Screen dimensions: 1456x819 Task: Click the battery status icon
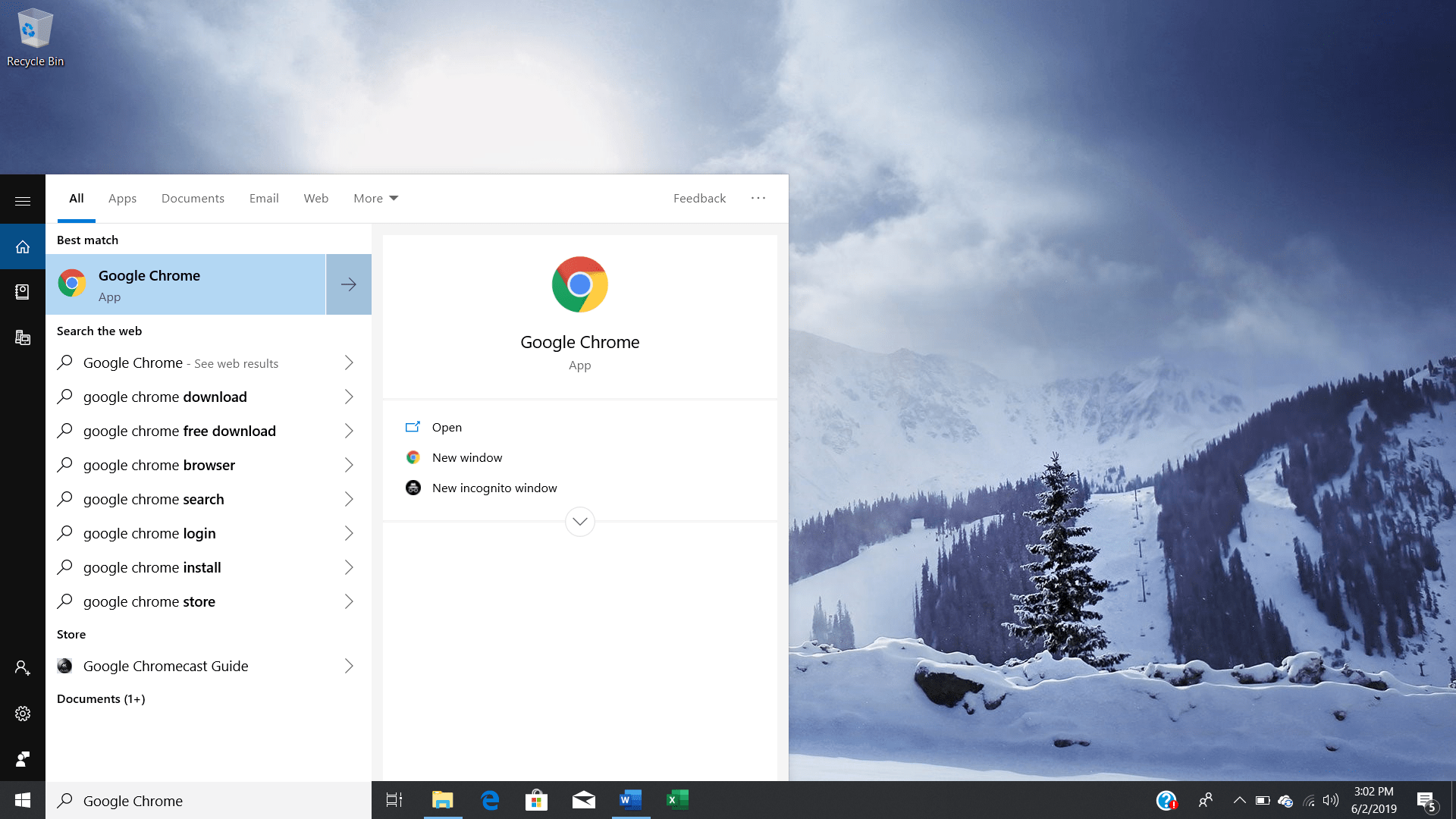pos(1263,800)
